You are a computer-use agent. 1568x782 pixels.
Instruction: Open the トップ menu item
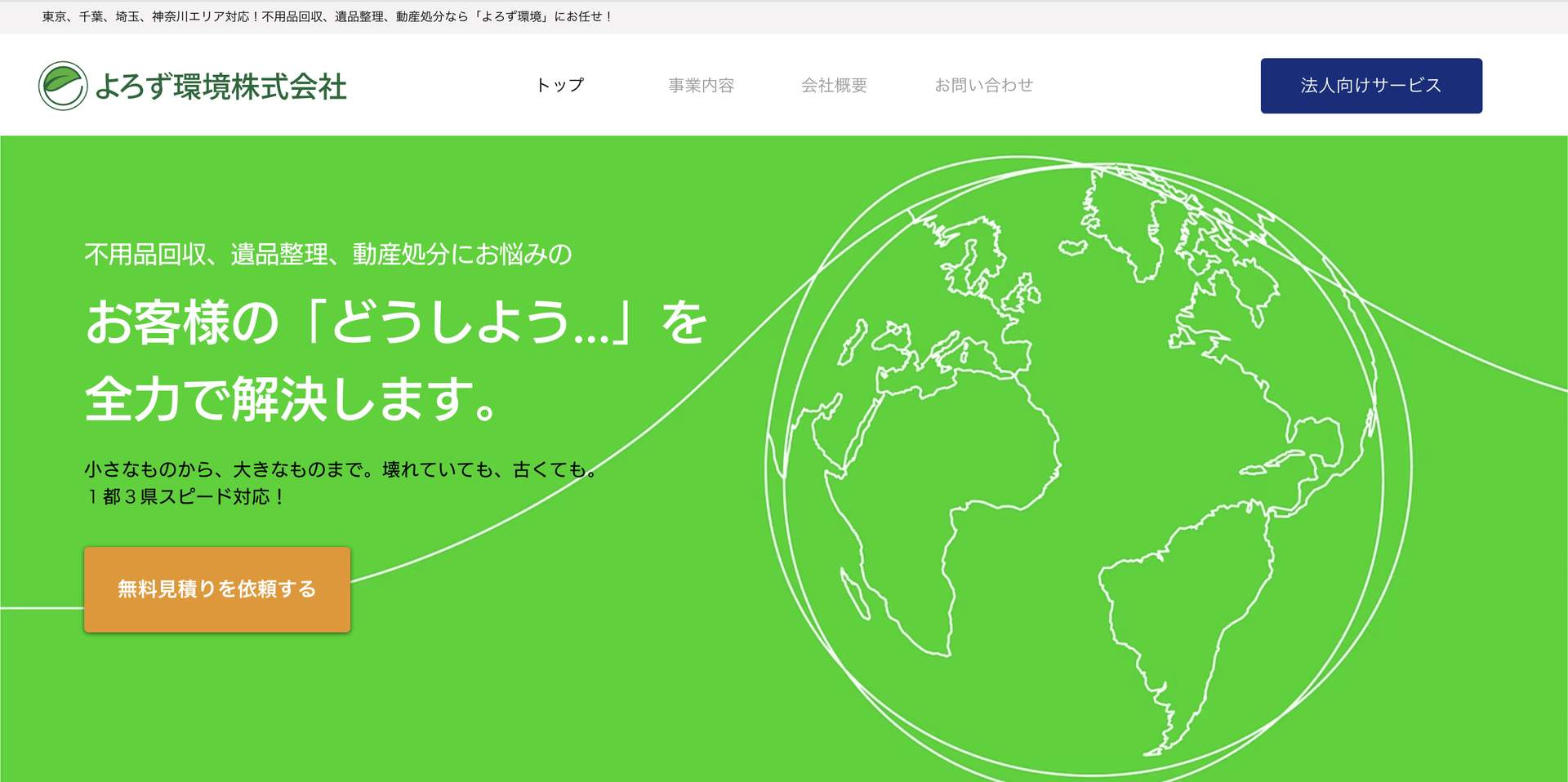point(560,85)
